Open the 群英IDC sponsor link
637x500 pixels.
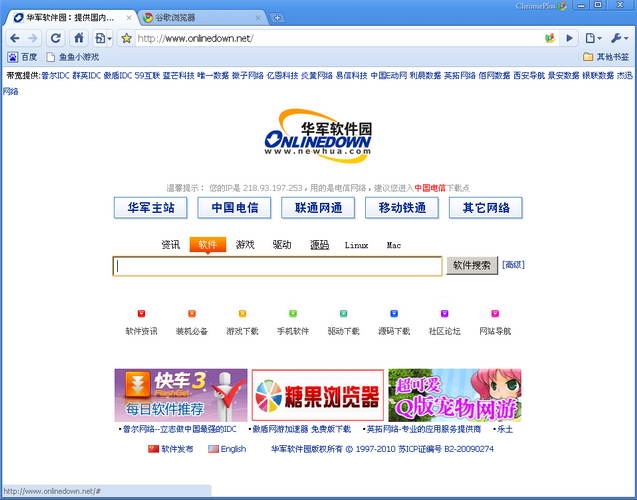coord(87,76)
